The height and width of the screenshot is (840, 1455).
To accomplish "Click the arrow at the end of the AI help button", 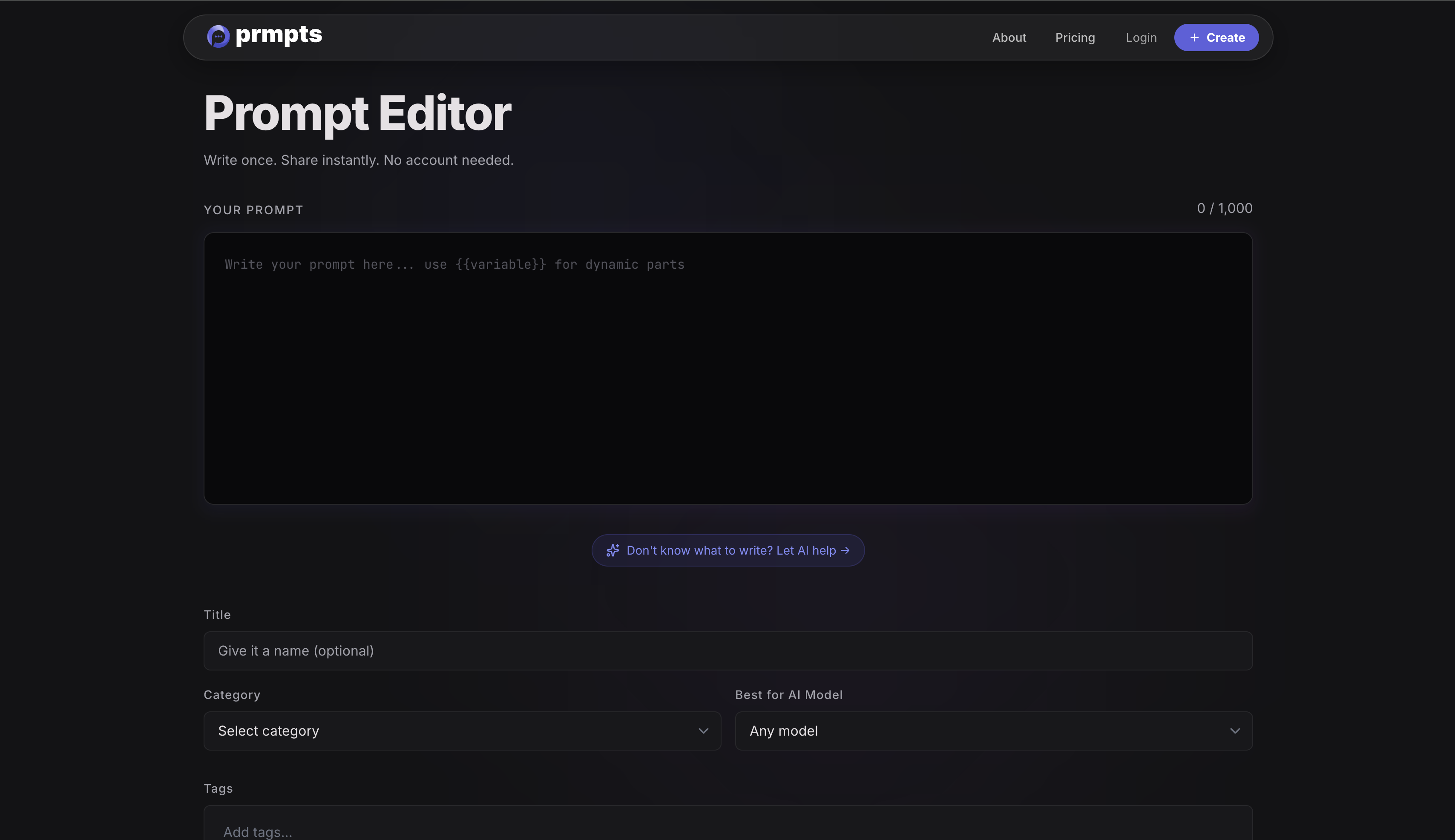I will click(845, 550).
